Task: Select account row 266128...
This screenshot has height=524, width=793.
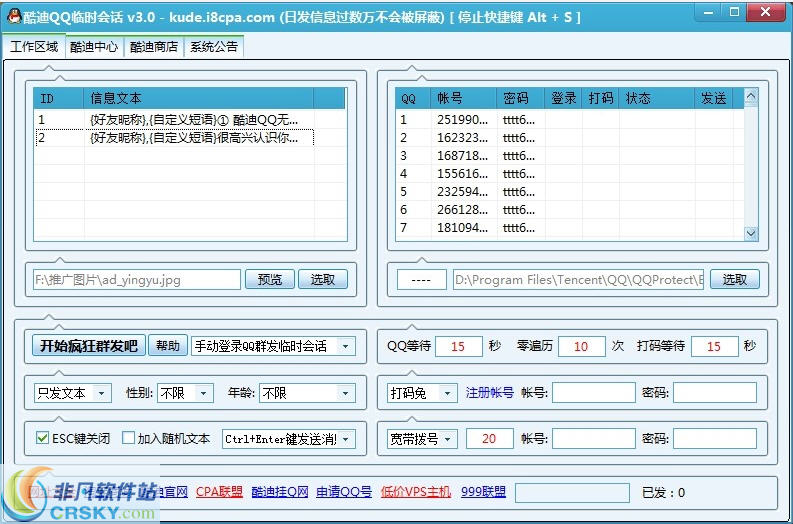Action: (x=569, y=209)
